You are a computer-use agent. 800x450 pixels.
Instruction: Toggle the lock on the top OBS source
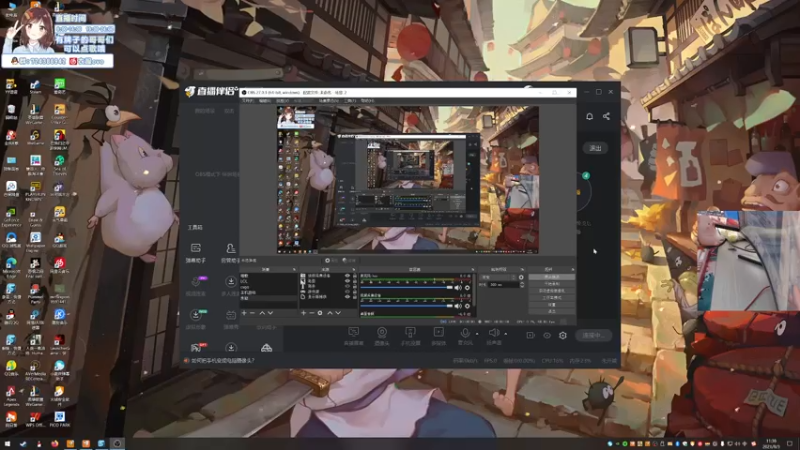(355, 276)
